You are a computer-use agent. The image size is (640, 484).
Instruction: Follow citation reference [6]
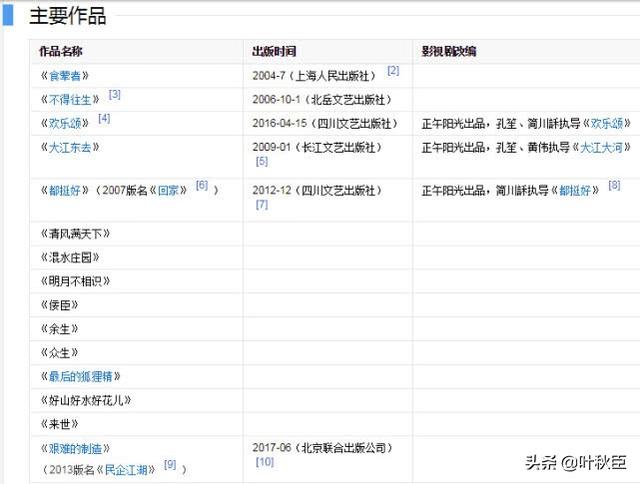point(202,185)
